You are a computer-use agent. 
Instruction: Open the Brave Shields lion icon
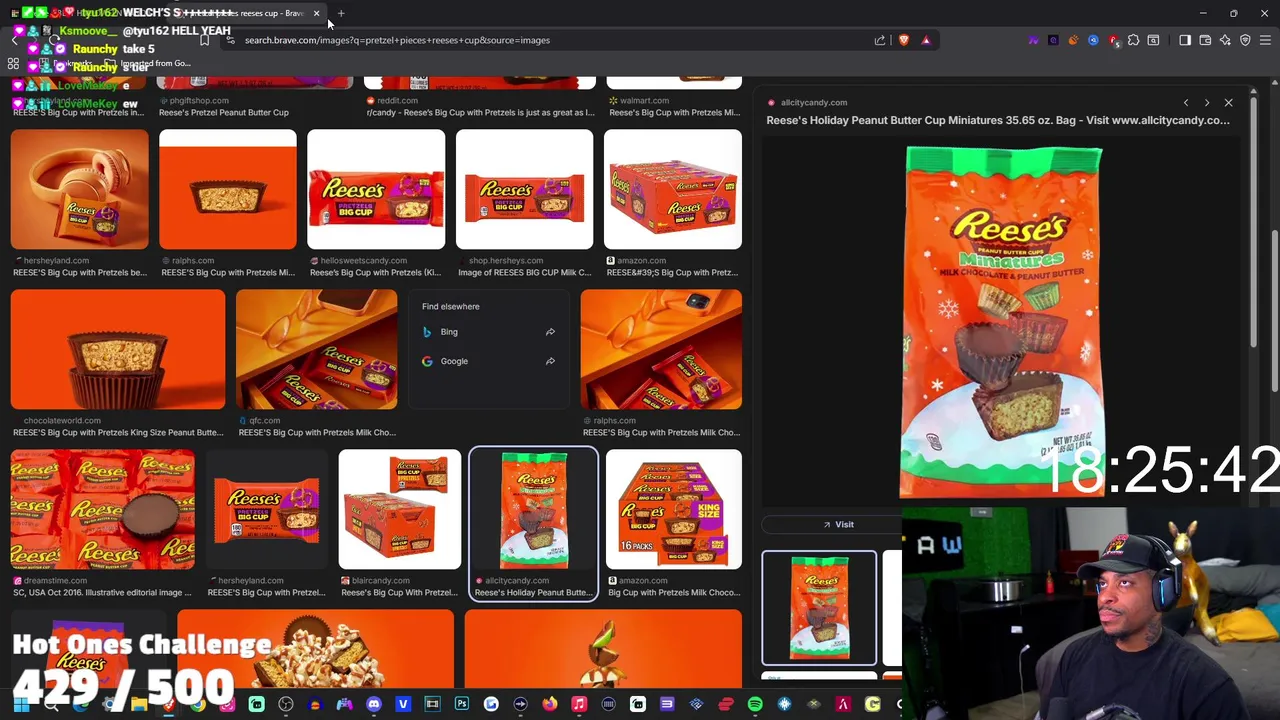[x=904, y=40]
